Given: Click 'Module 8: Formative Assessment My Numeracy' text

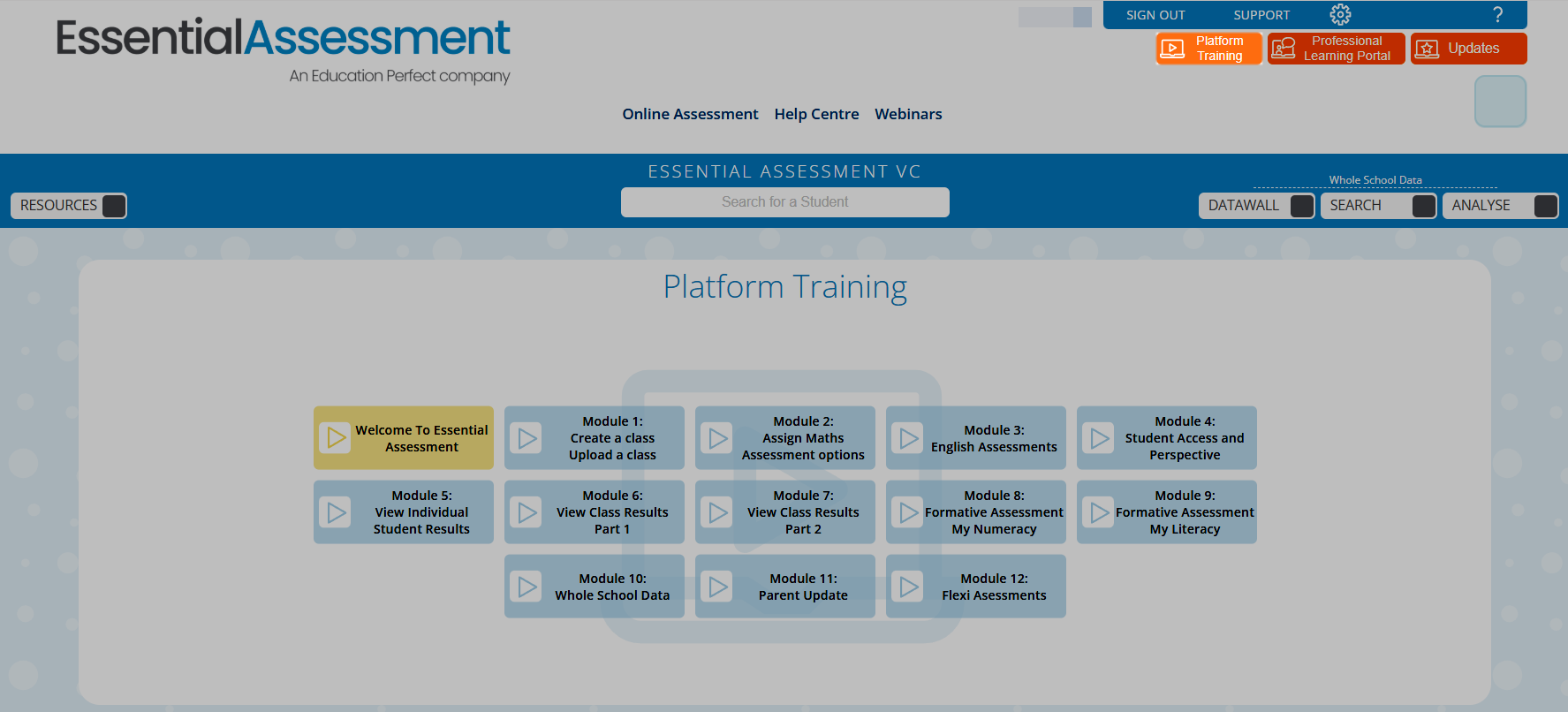Looking at the screenshot, I should 994,512.
